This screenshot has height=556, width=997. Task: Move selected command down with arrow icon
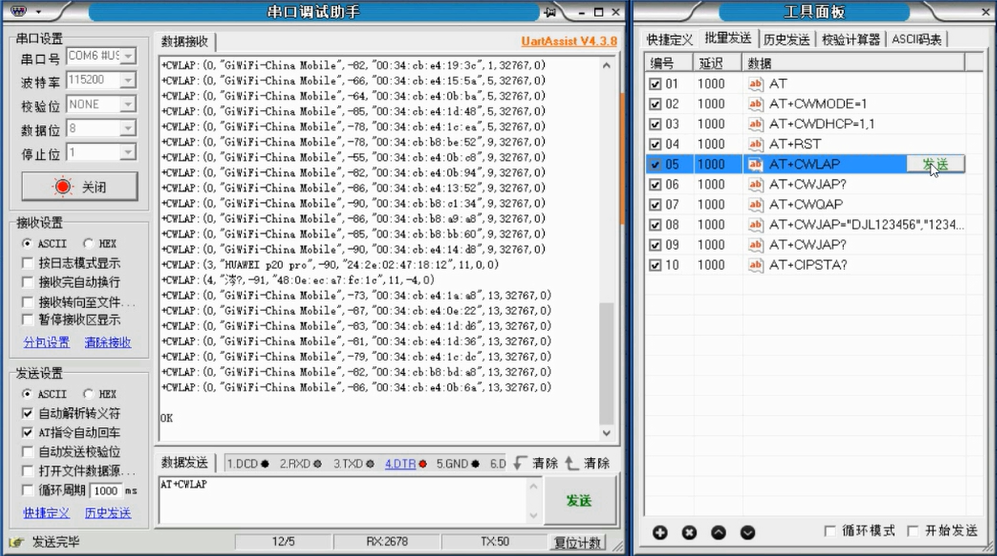pos(748,532)
